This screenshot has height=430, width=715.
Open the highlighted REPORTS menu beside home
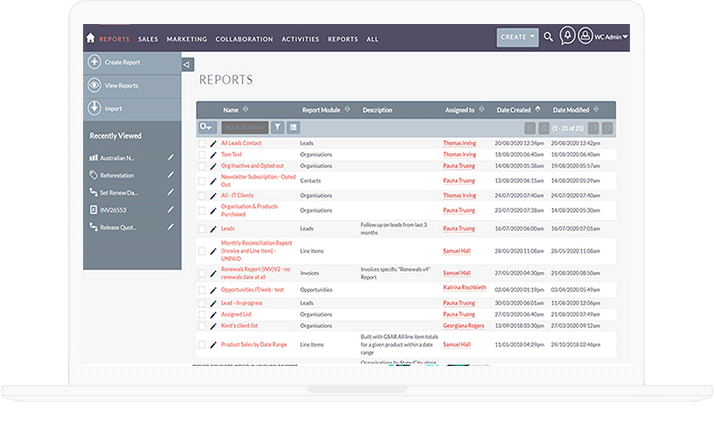(x=114, y=39)
